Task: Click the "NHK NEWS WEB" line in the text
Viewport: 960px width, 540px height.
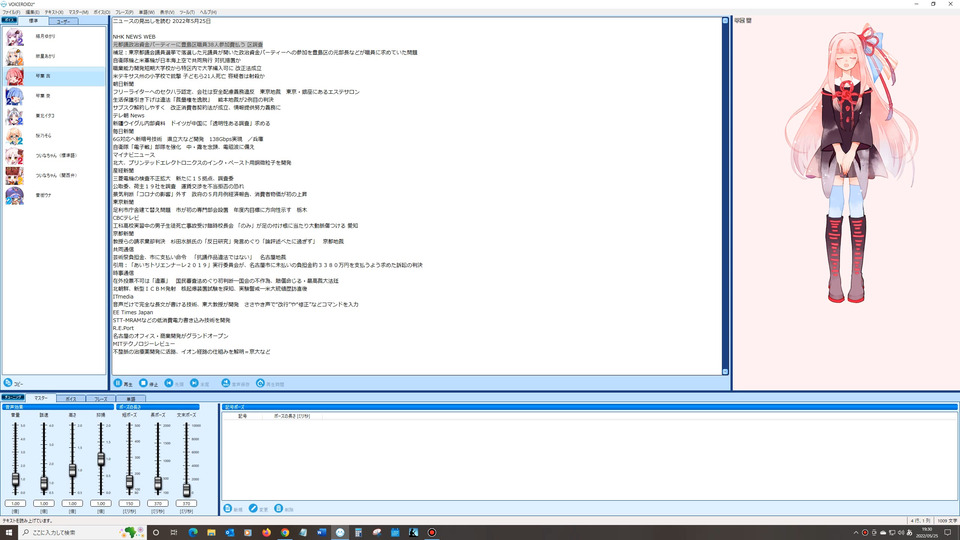Action: click(x=134, y=37)
